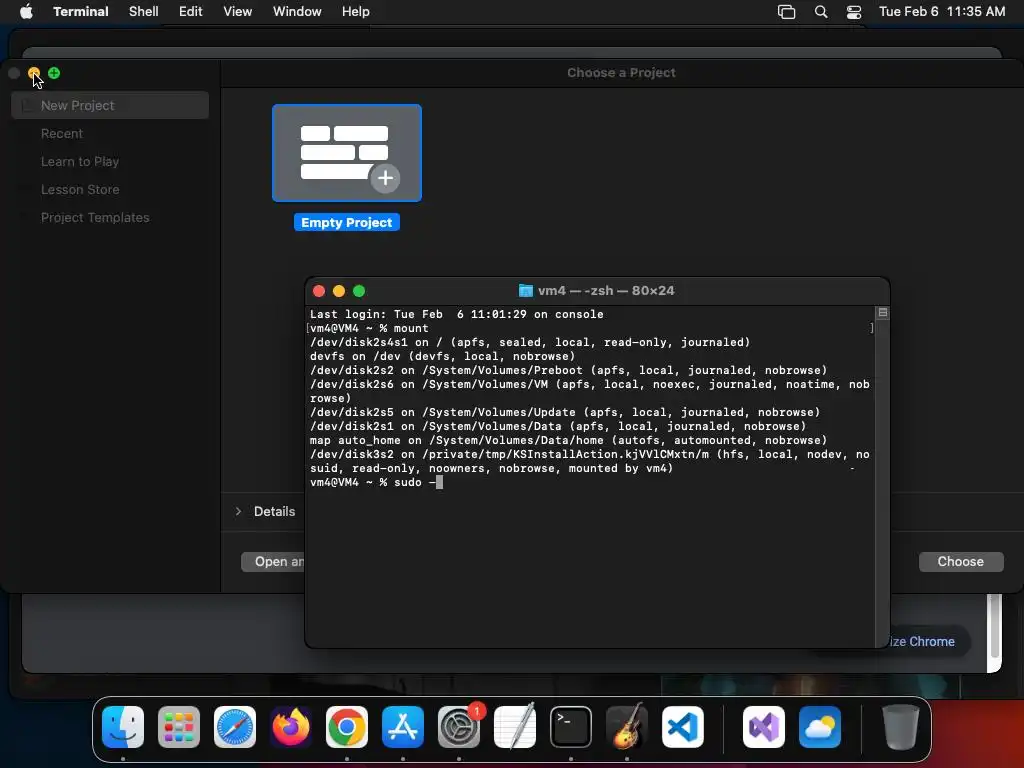The width and height of the screenshot is (1024, 768).
Task: Open the Terminal application menu
Action: [81, 11]
